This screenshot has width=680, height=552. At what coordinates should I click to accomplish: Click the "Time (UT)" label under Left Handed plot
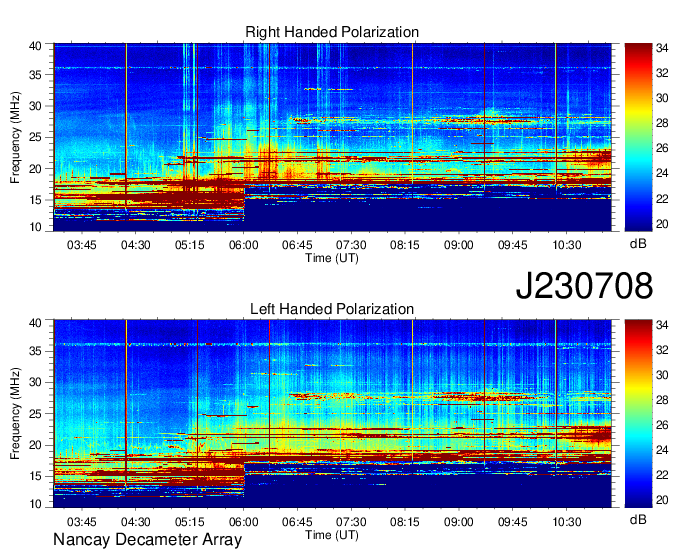point(332,535)
